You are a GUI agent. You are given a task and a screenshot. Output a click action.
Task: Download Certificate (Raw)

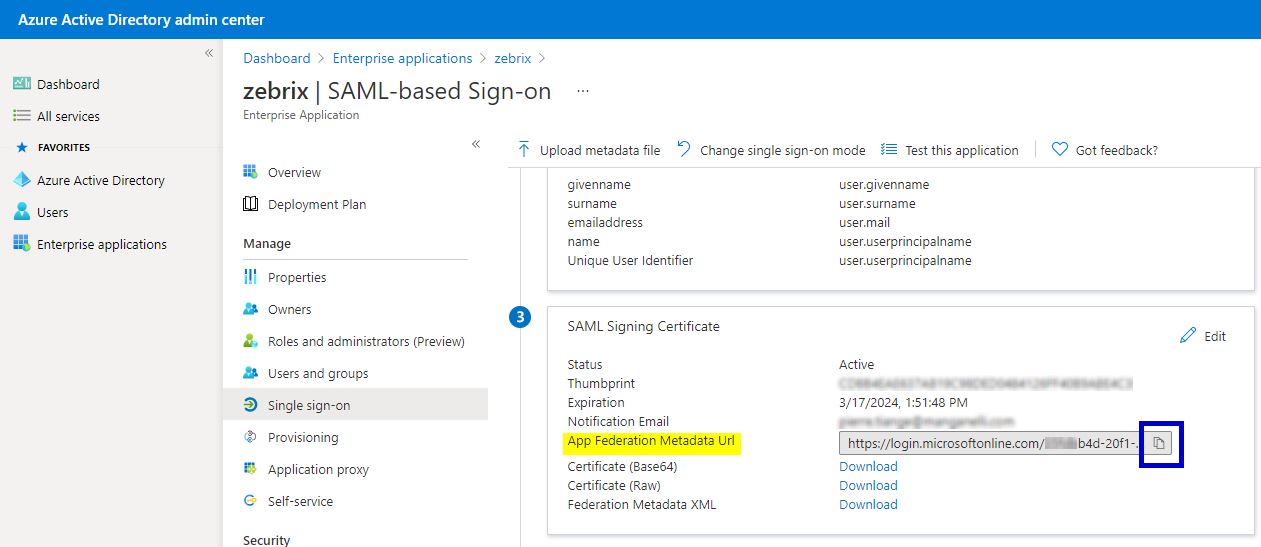[x=868, y=485]
